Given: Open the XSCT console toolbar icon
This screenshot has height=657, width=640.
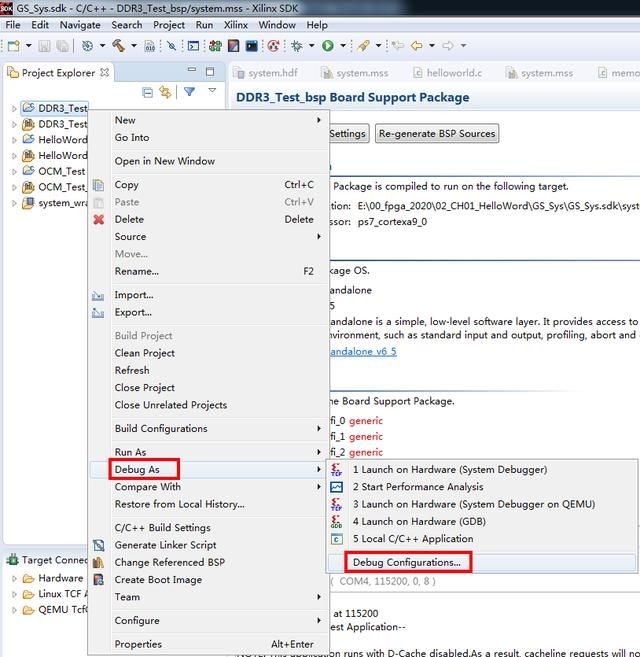Looking at the screenshot, I should point(193,46).
